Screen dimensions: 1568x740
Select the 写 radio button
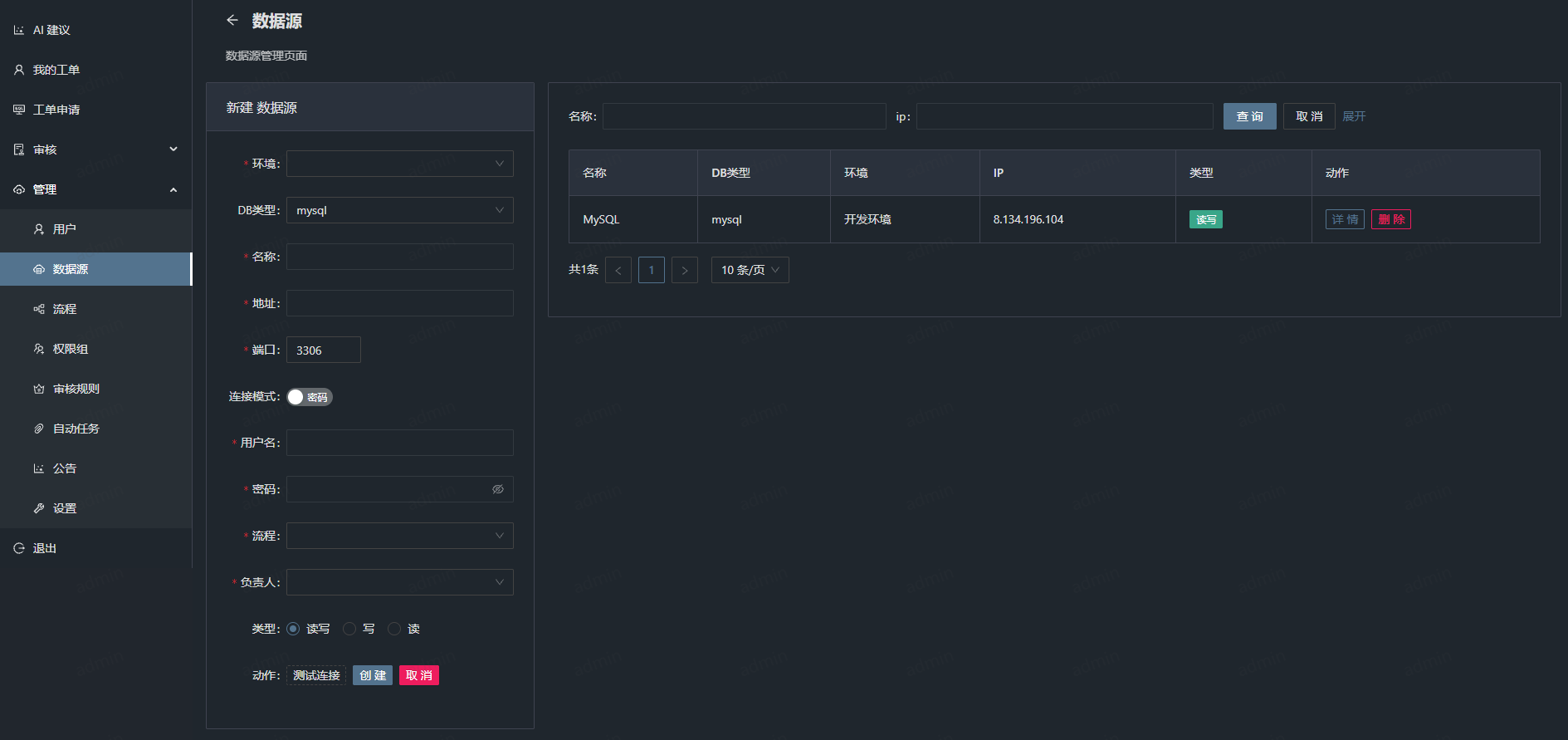[x=349, y=629]
